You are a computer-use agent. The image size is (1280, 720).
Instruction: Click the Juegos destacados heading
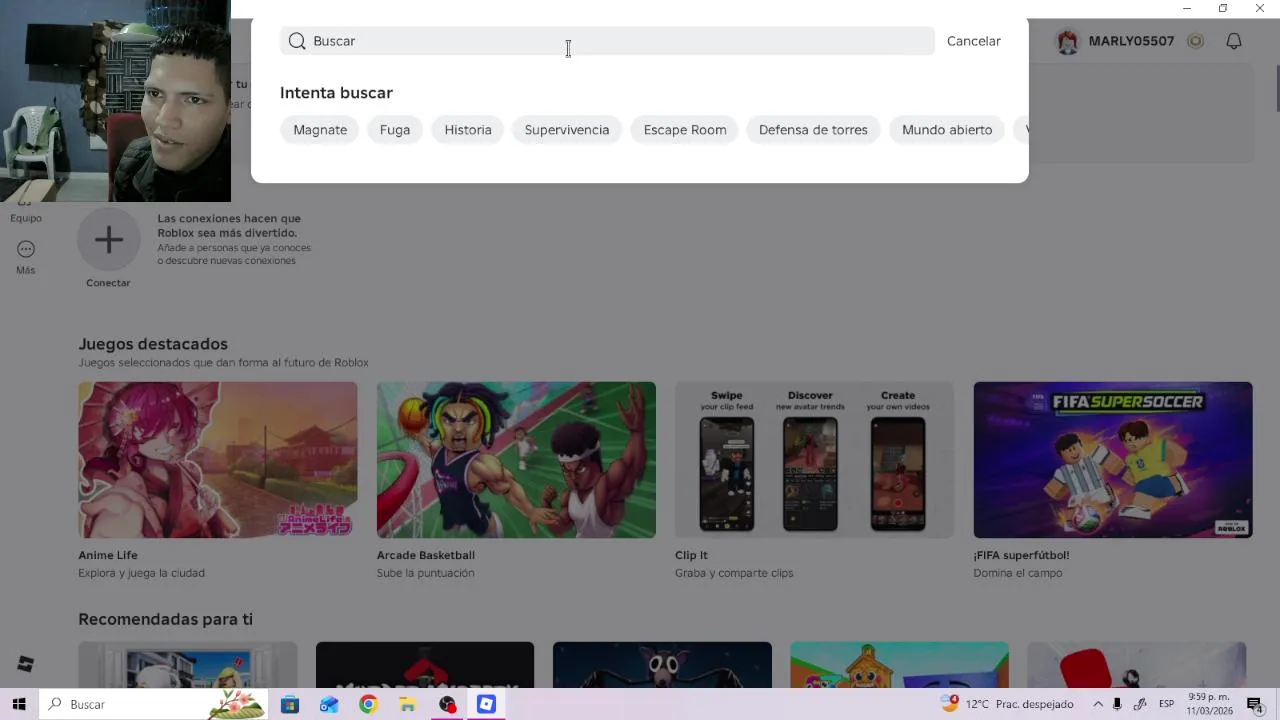(153, 344)
